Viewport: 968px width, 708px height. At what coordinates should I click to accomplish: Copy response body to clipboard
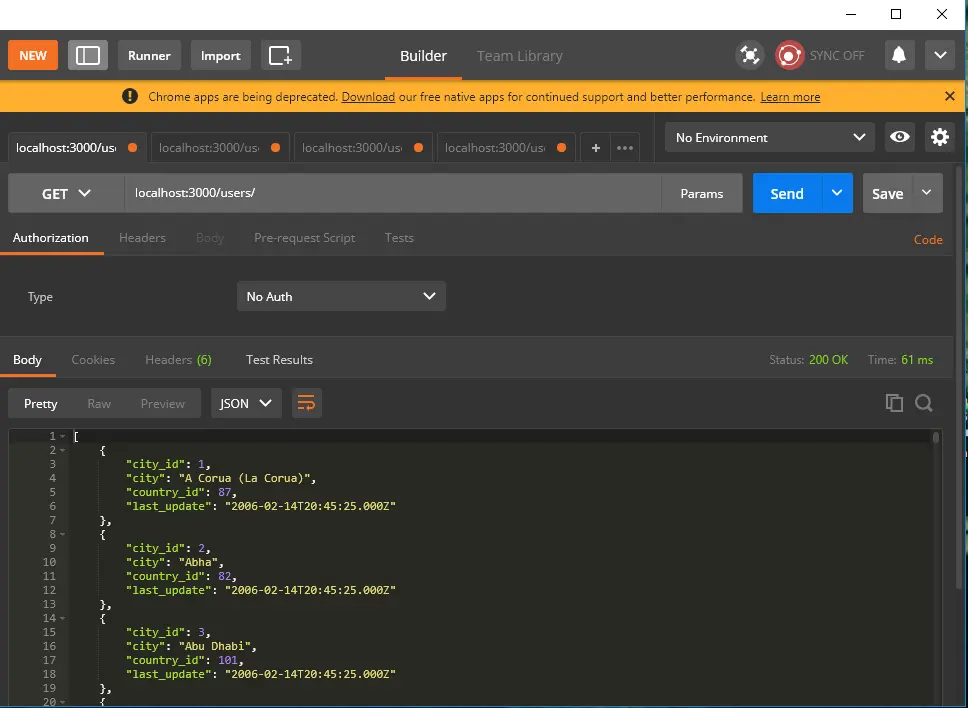[894, 403]
